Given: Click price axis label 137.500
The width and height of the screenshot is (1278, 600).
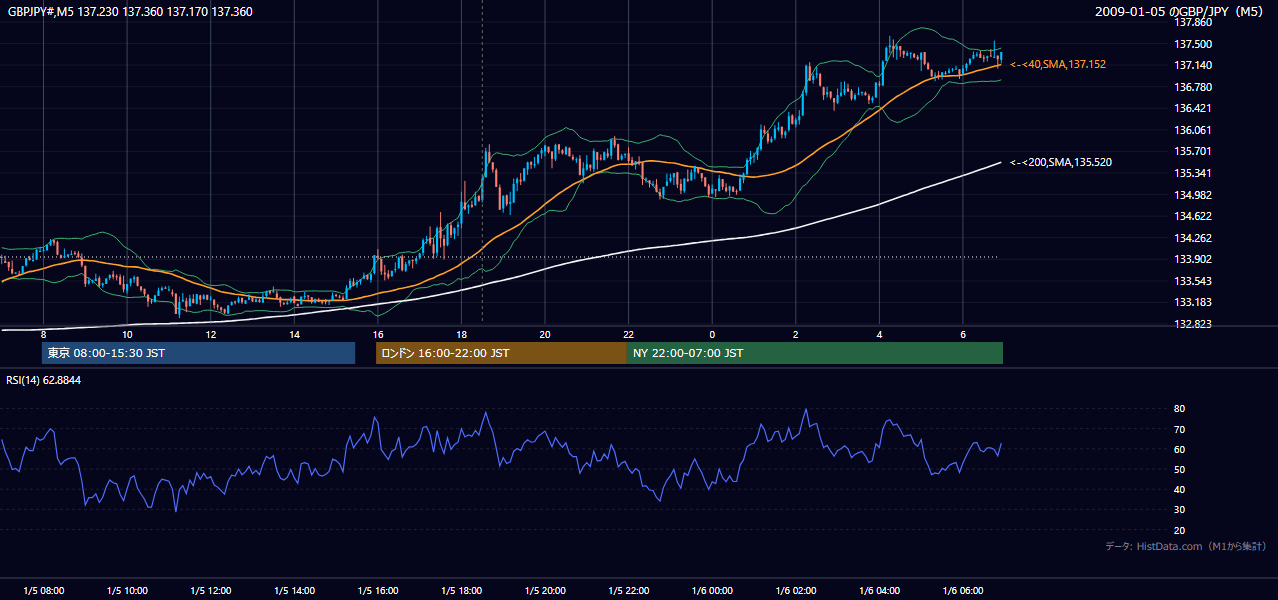Looking at the screenshot, I should 1192,44.
